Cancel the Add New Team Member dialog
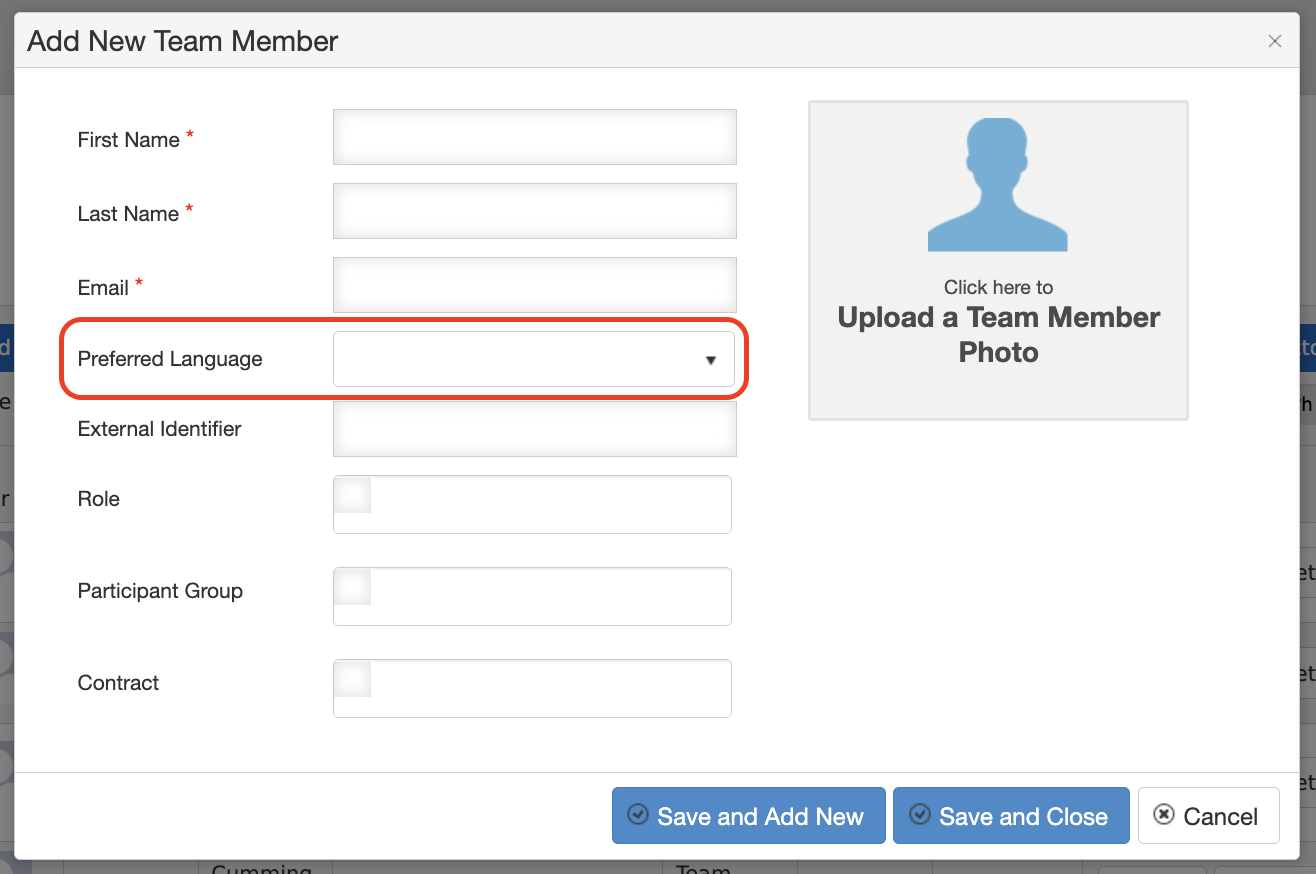 pyautogui.click(x=1208, y=816)
